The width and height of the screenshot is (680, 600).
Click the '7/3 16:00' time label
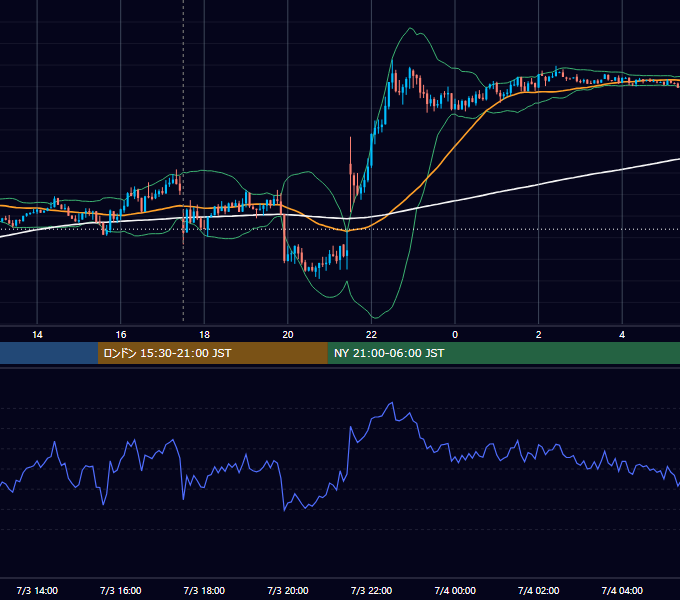click(x=121, y=590)
